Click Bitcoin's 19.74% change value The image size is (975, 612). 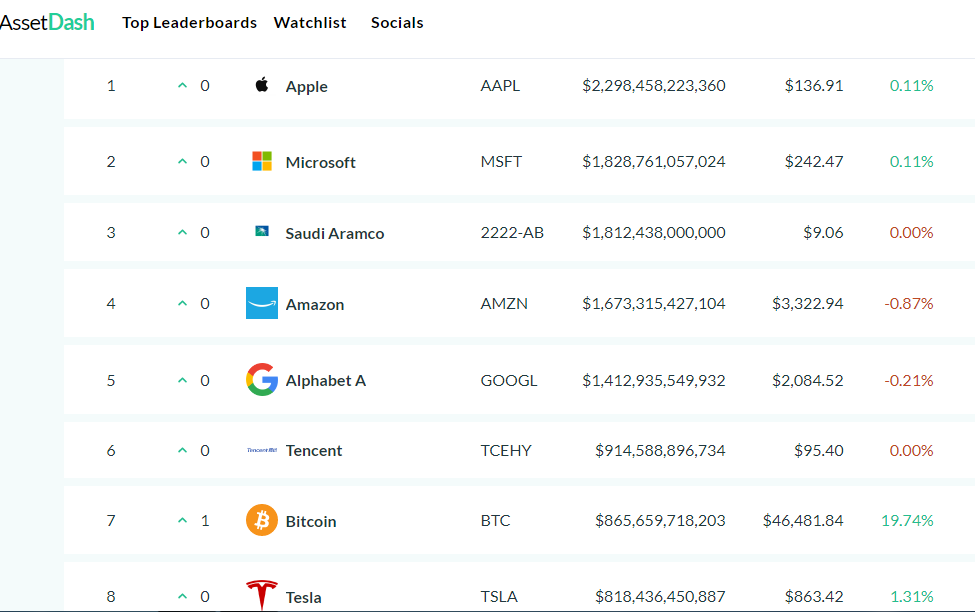tap(907, 520)
